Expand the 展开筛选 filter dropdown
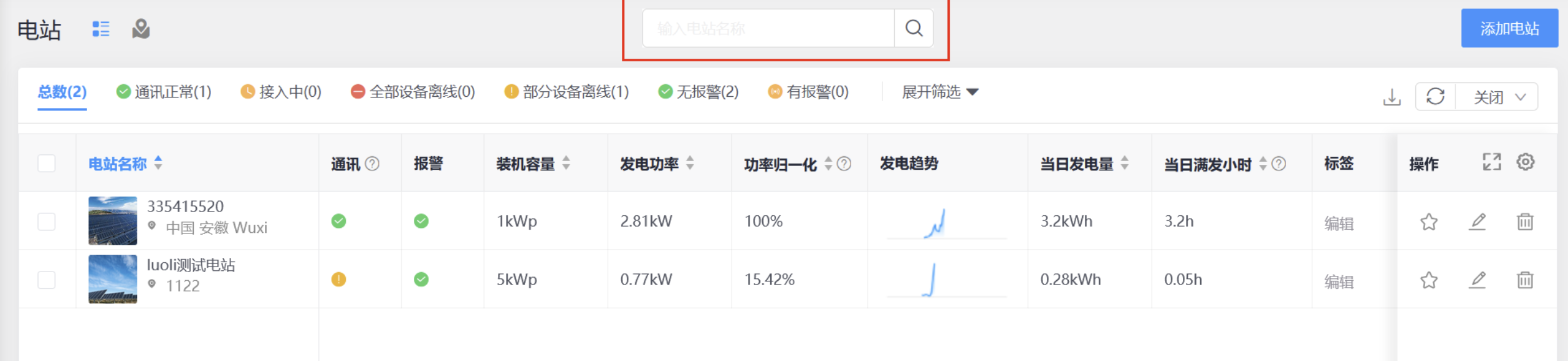Image resolution: width=1568 pixels, height=361 pixels. pyautogui.click(x=940, y=92)
